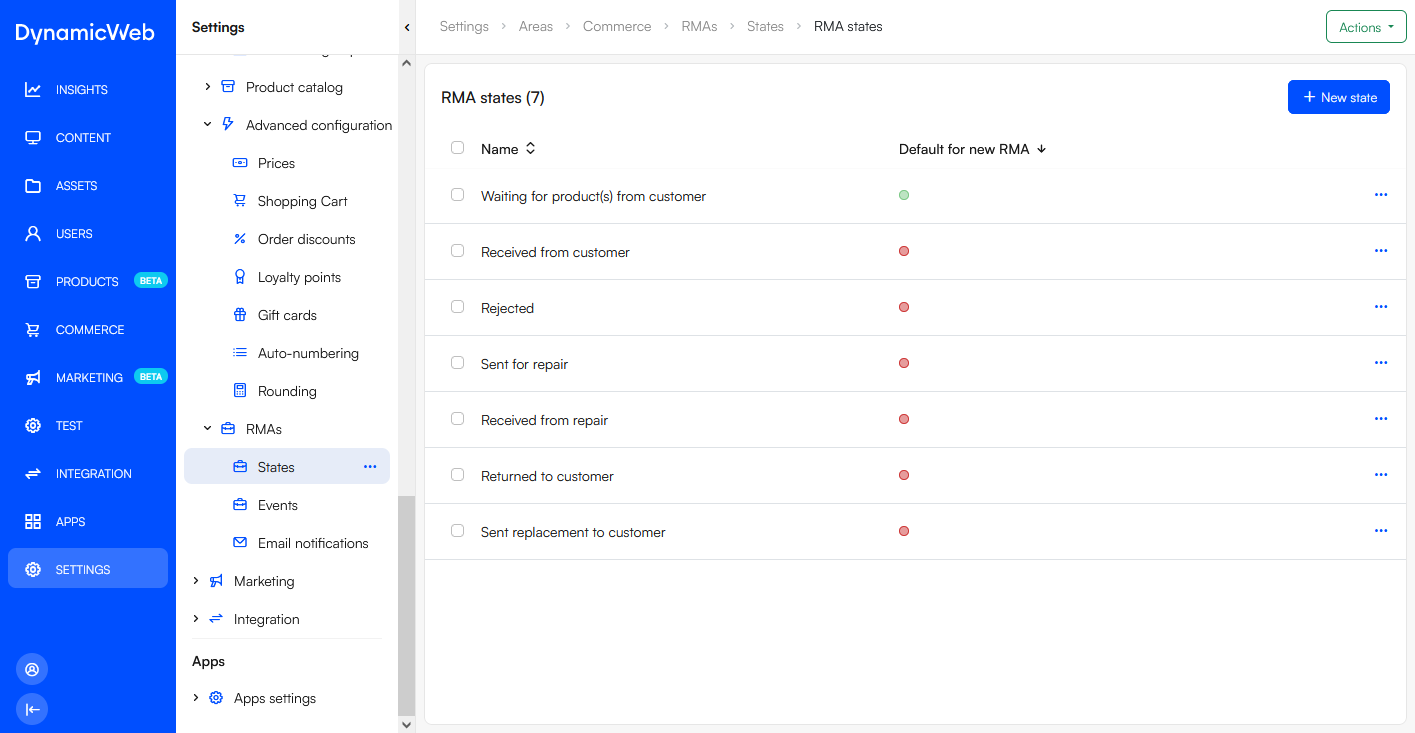The height and width of the screenshot is (733, 1415).
Task: Click the Marketing megaphone icon in main nav
Action: click(33, 378)
